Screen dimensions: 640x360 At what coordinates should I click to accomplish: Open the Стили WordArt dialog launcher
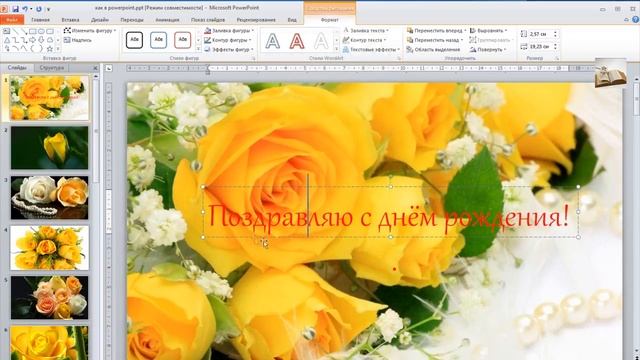(x=399, y=59)
